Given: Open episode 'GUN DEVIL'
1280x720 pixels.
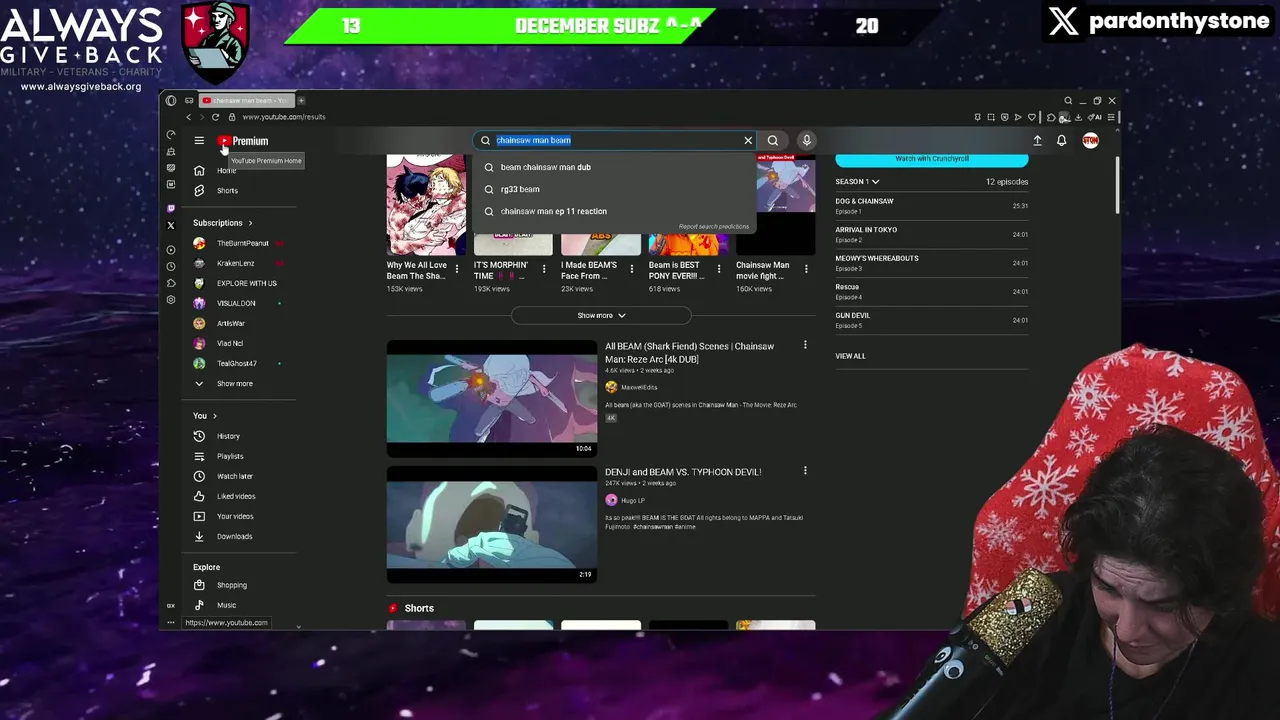Looking at the screenshot, I should tap(932, 319).
